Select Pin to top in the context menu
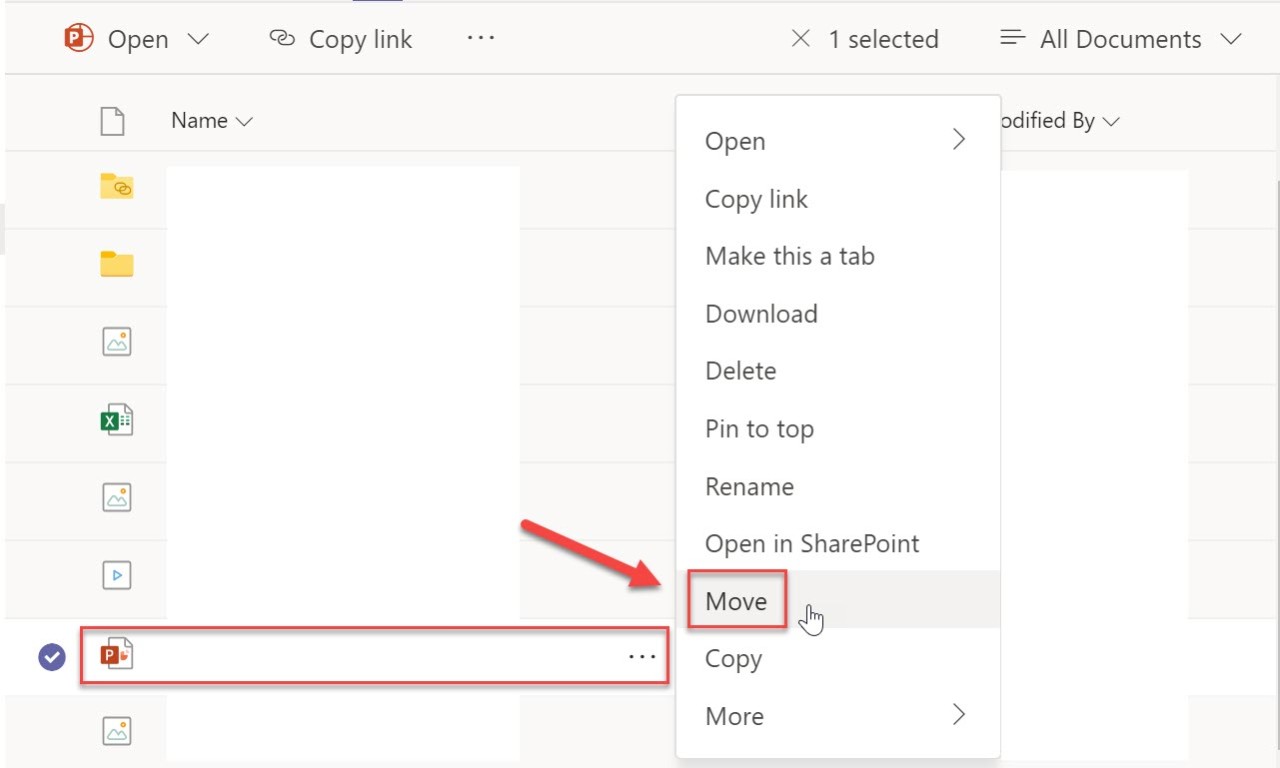This screenshot has width=1280, height=768. point(759,428)
